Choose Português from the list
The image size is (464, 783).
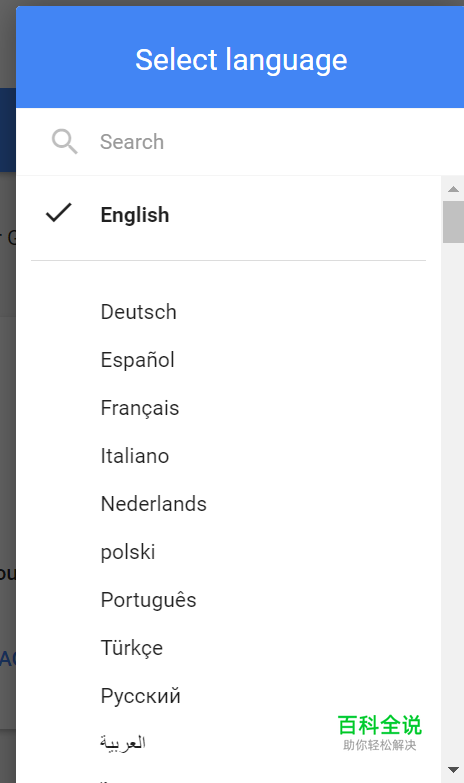pos(229,600)
